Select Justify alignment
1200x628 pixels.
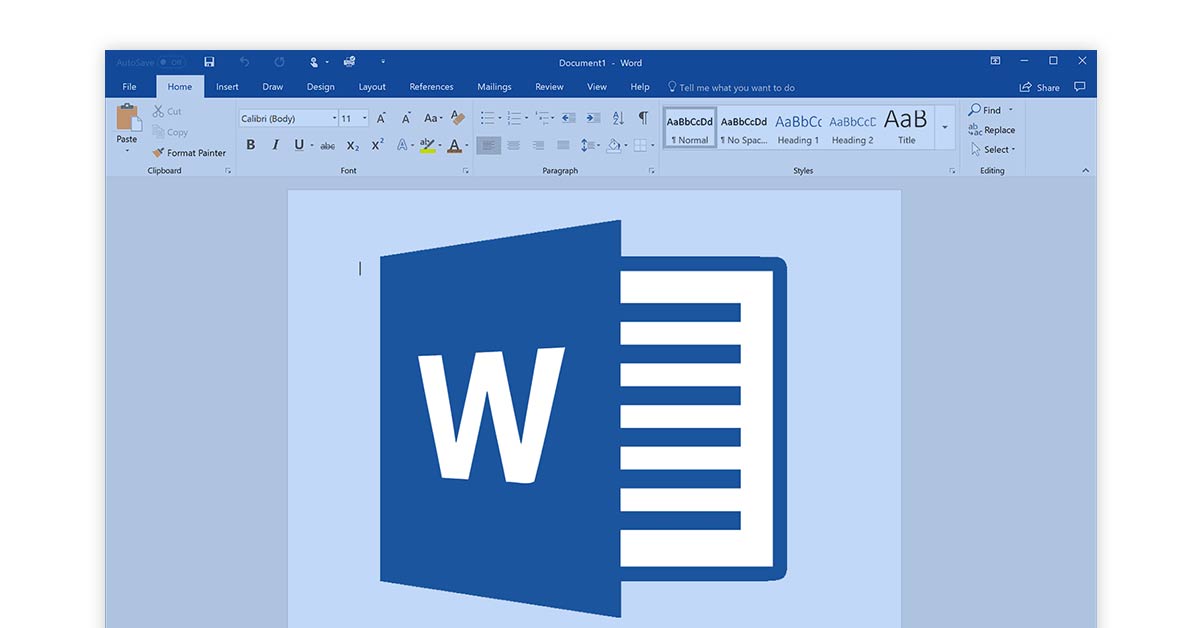point(563,145)
